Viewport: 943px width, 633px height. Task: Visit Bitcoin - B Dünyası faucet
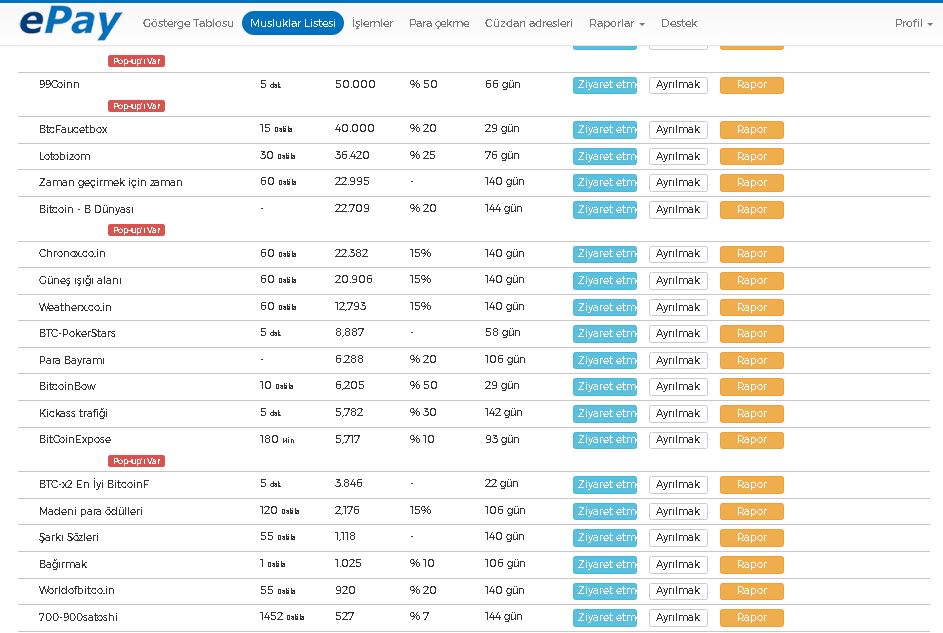point(604,209)
